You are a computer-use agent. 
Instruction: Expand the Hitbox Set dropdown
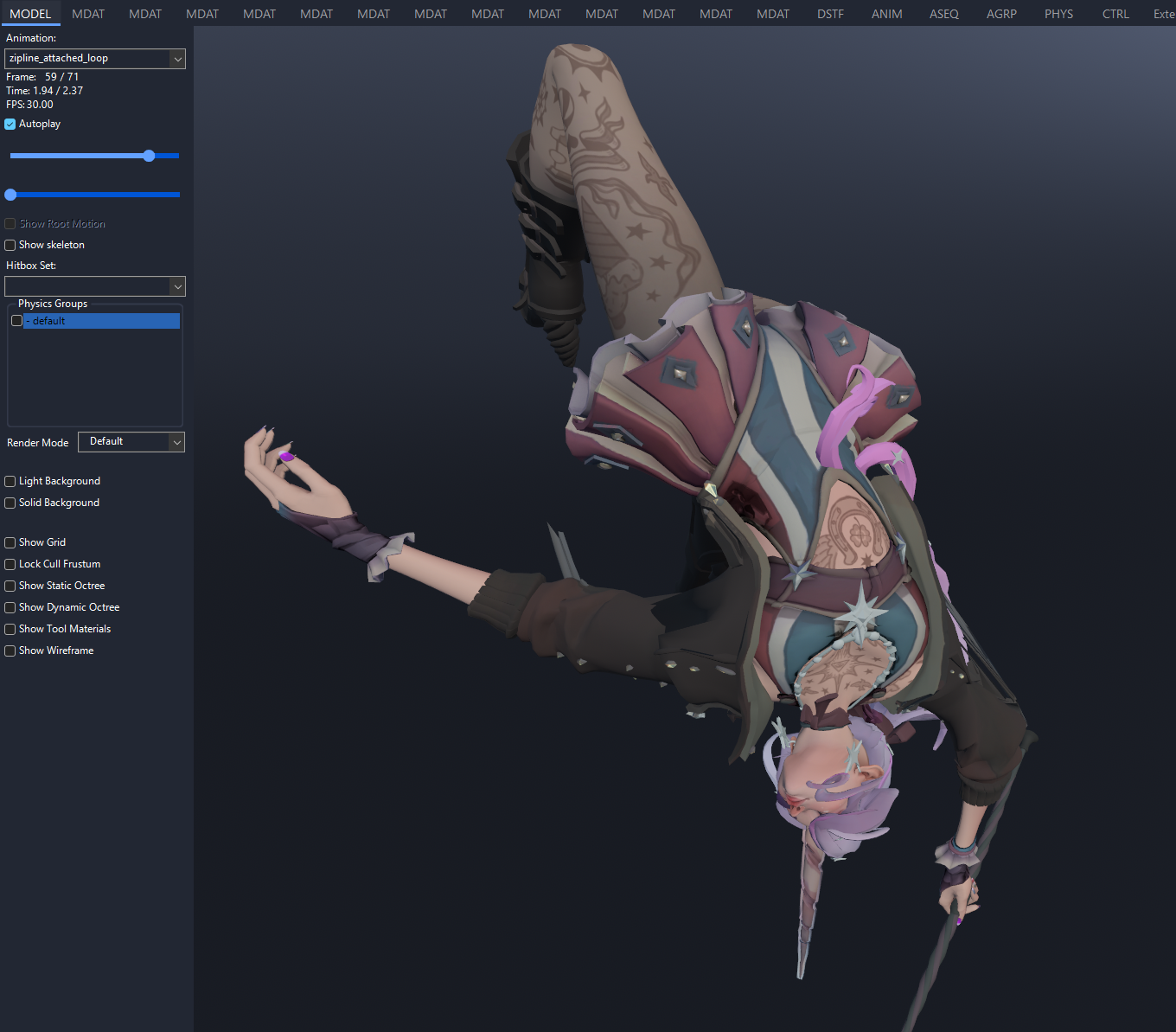coord(94,286)
